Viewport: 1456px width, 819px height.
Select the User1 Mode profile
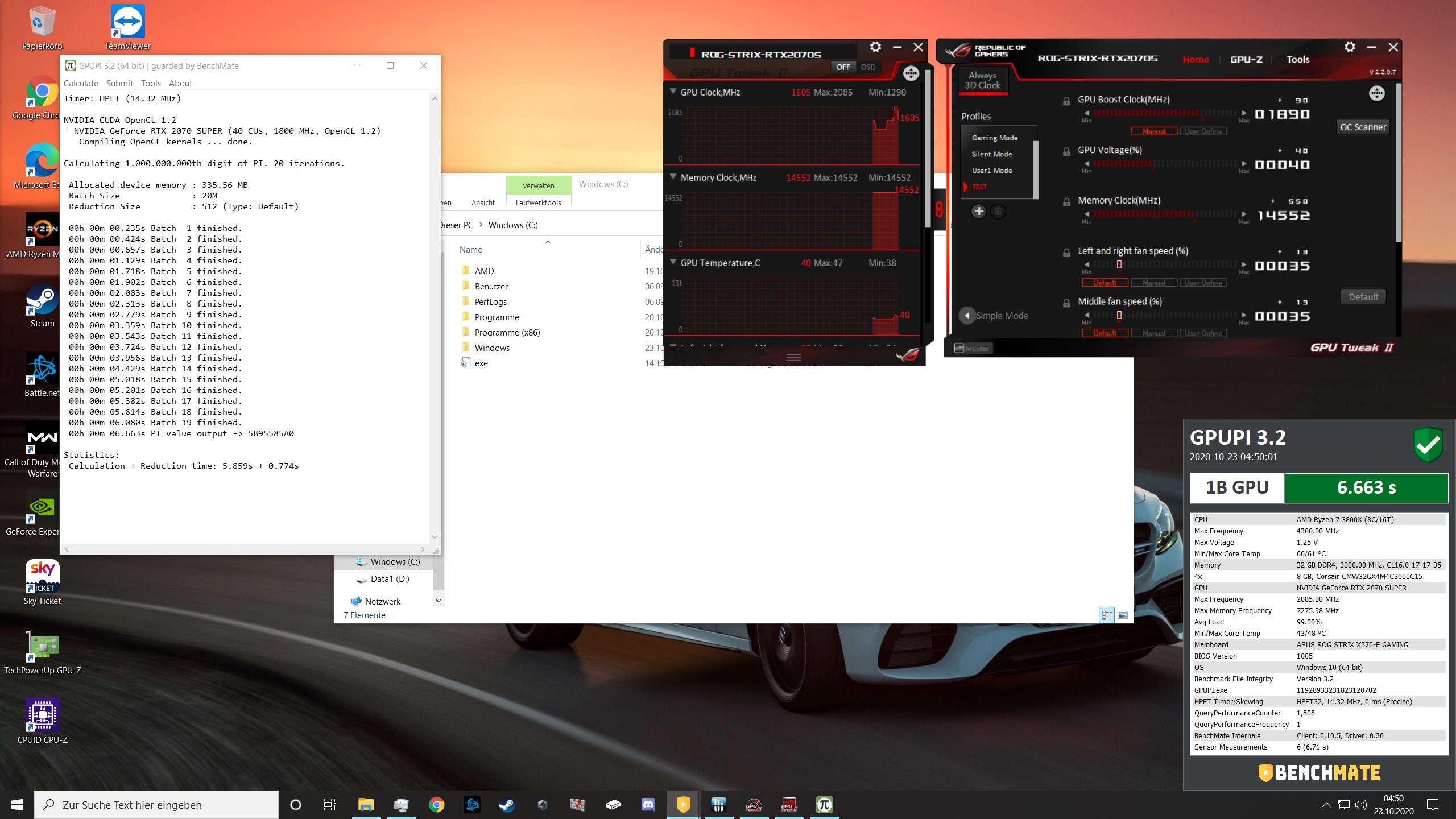tap(992, 171)
